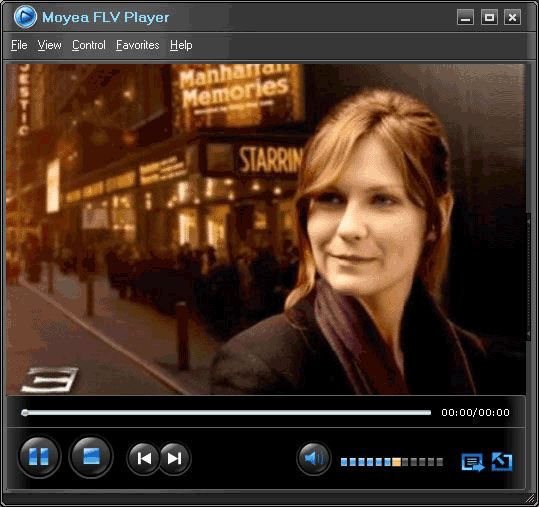Image resolution: width=539 pixels, height=507 pixels.
Task: Click the seek bar handle at start
Action: pos(24,412)
